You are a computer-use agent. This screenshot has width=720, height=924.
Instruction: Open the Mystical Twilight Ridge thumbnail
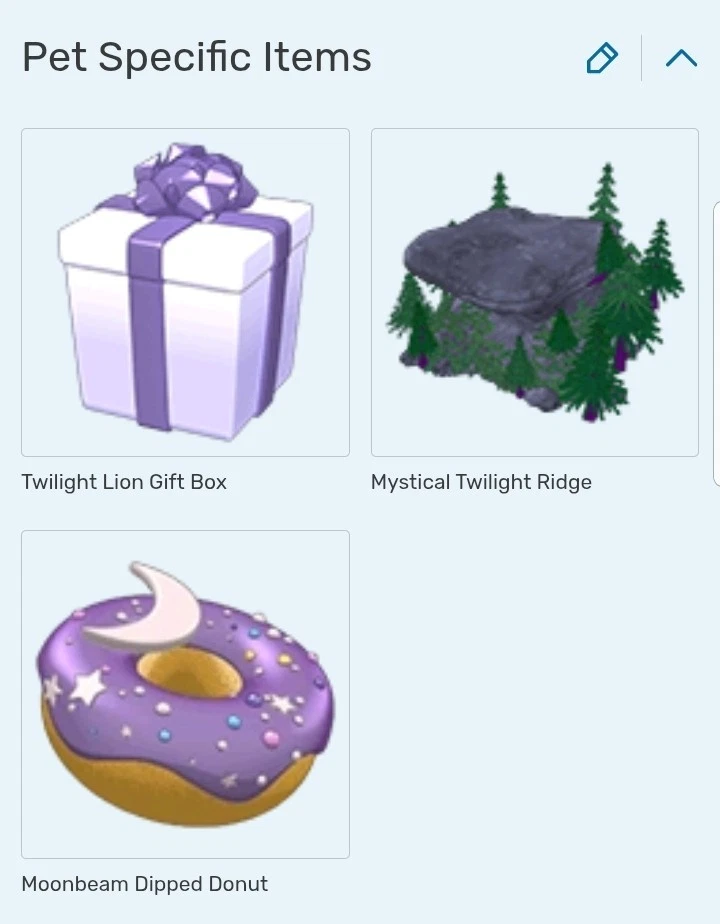pos(535,292)
